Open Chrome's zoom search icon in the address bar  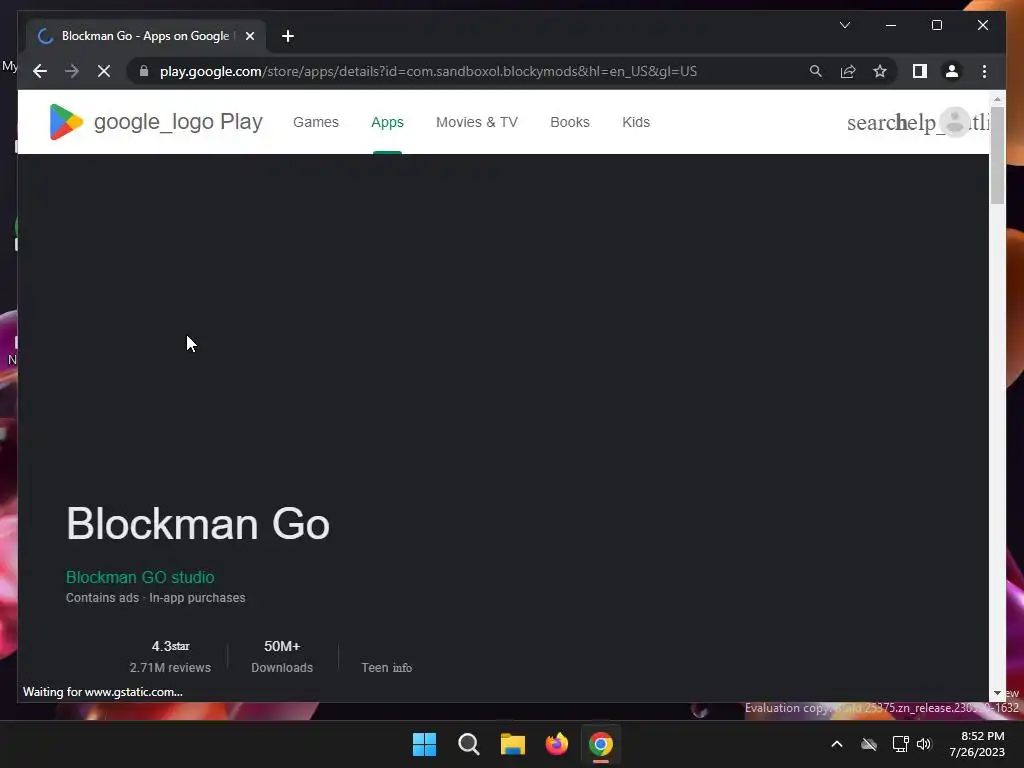[816, 71]
